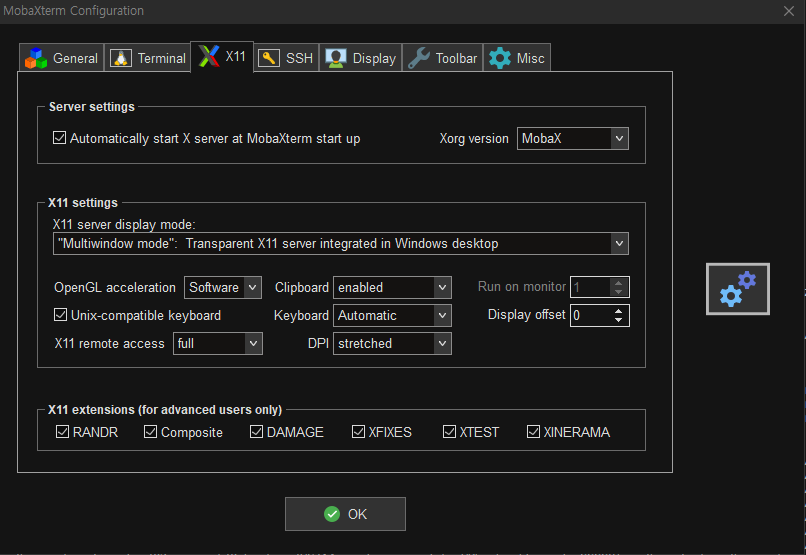Click the 'MobaXterm Configuration' window title
Image resolution: width=806 pixels, height=555 pixels.
pyautogui.click(x=74, y=11)
